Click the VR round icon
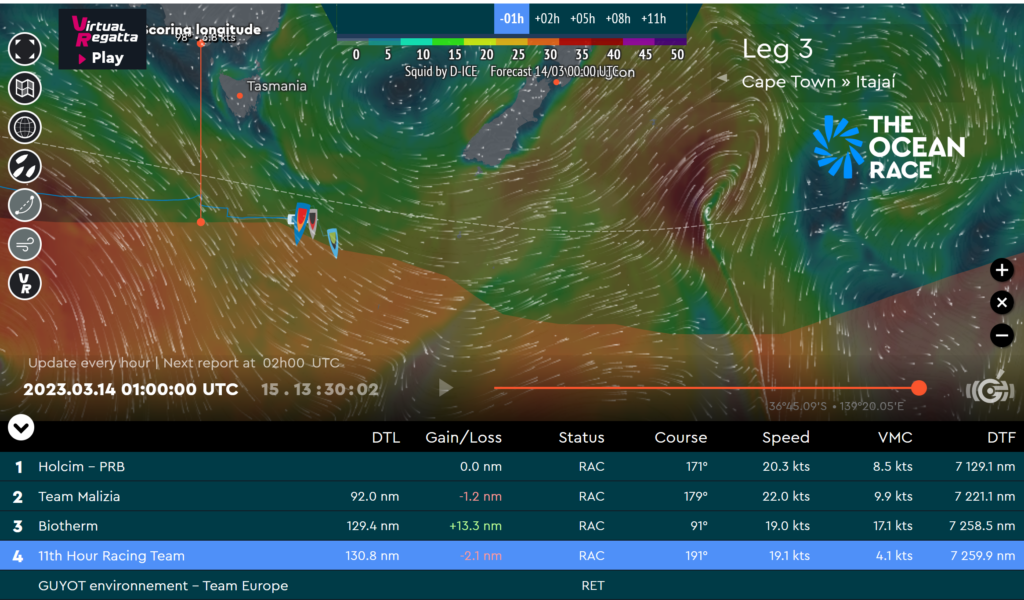Viewport: 1024px width, 600px height. tap(25, 284)
